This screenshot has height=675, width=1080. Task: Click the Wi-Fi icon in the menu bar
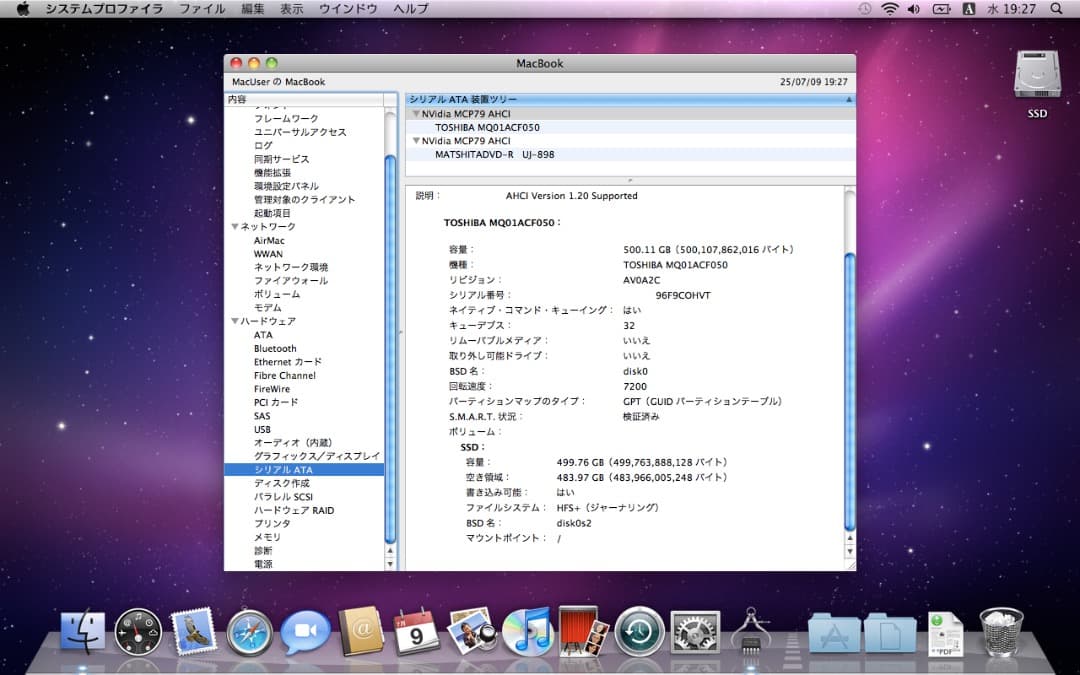(888, 9)
